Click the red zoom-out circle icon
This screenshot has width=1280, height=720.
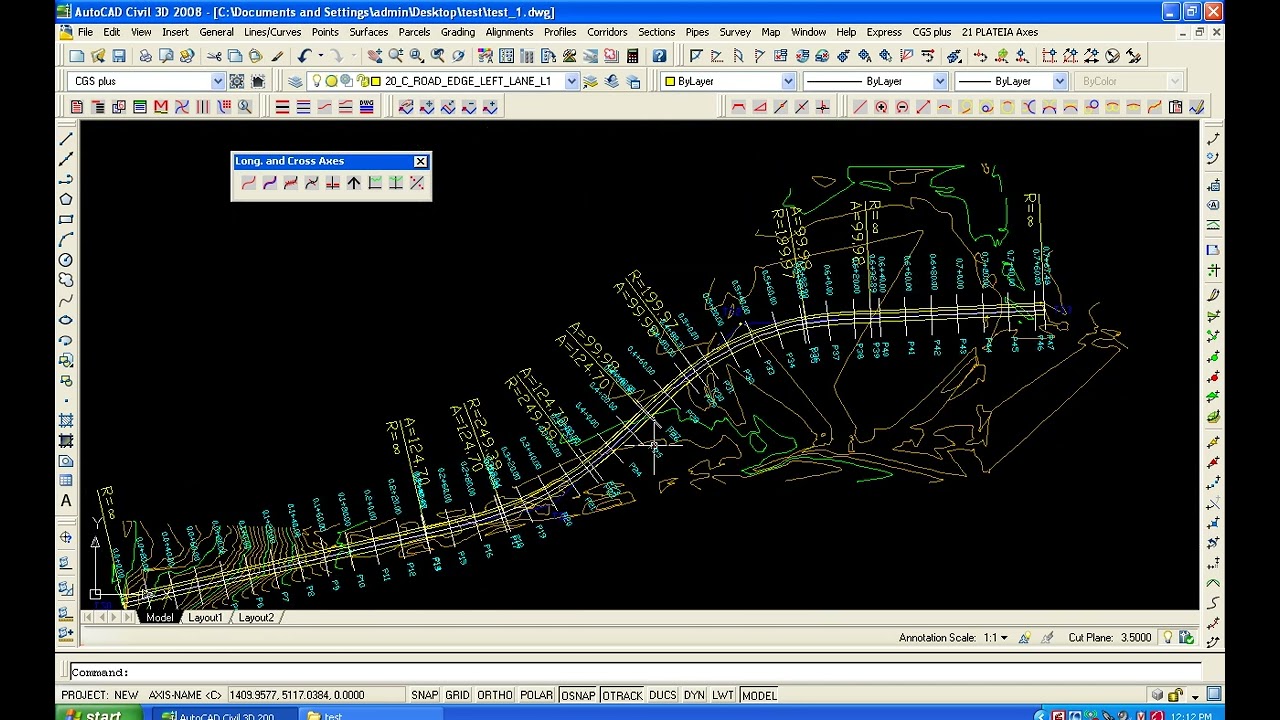[x=902, y=107]
